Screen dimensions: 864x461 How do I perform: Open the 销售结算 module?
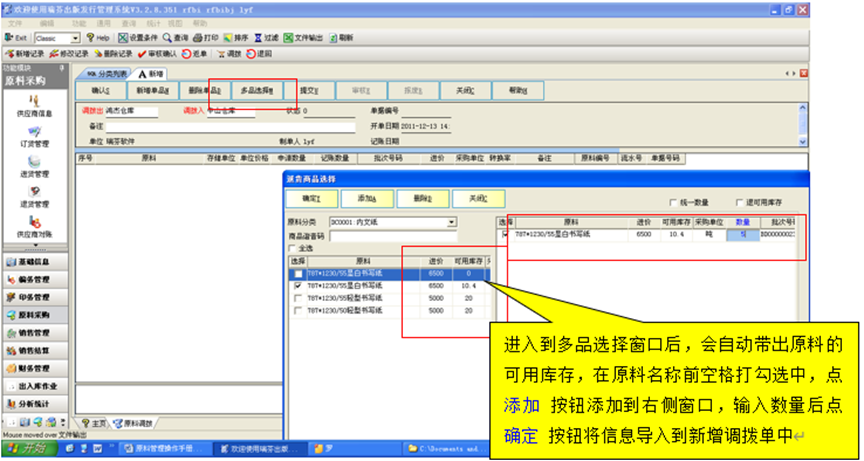click(x=35, y=351)
